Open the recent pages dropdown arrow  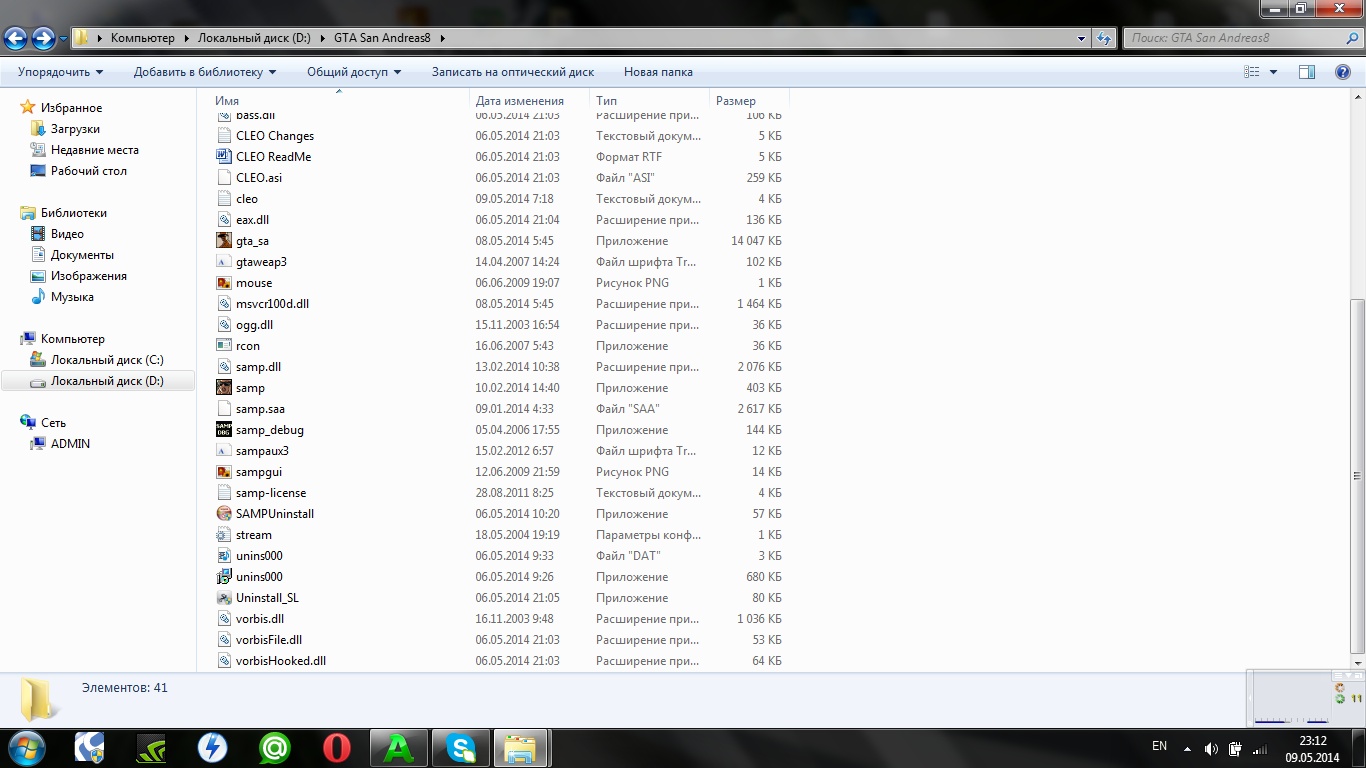coord(64,39)
